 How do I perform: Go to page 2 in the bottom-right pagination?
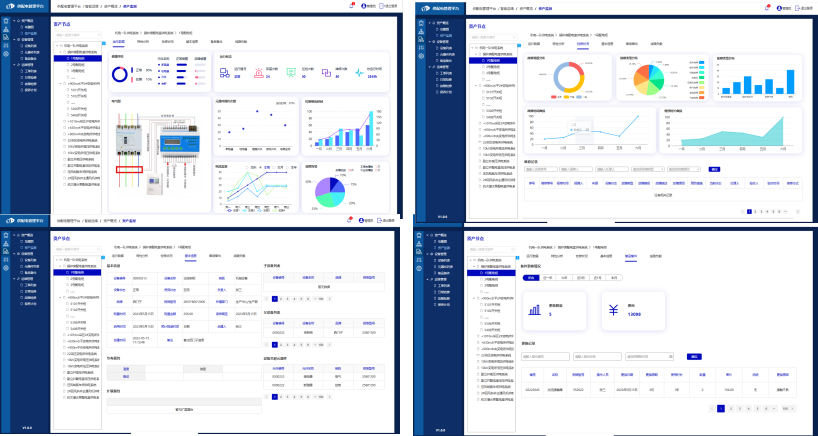coord(730,408)
